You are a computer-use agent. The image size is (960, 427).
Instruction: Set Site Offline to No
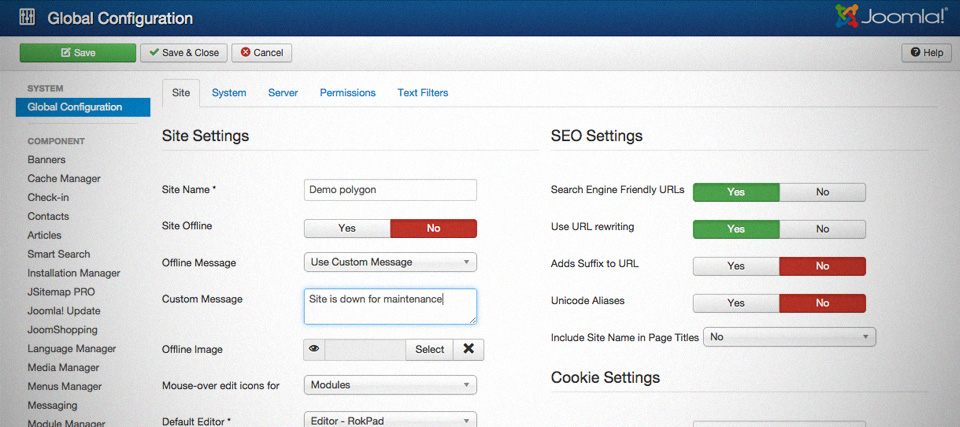click(433, 228)
